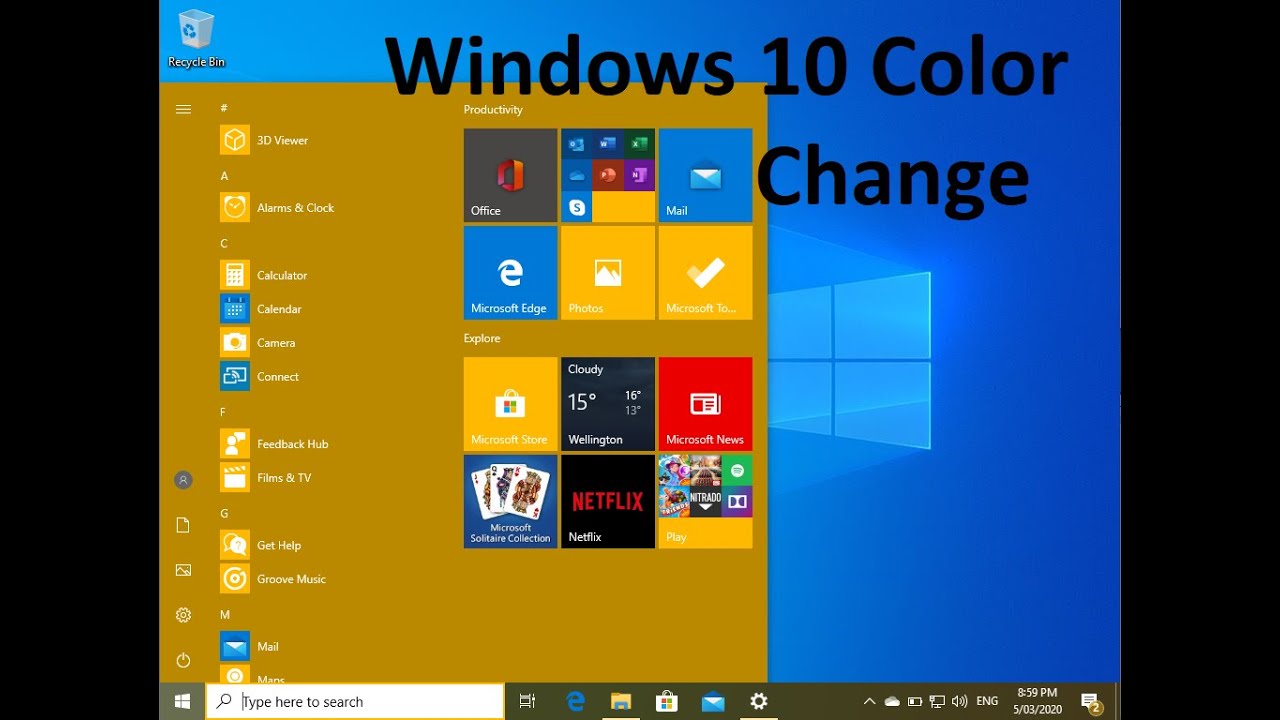Click the 'F' letter header in app list

[x=223, y=411]
